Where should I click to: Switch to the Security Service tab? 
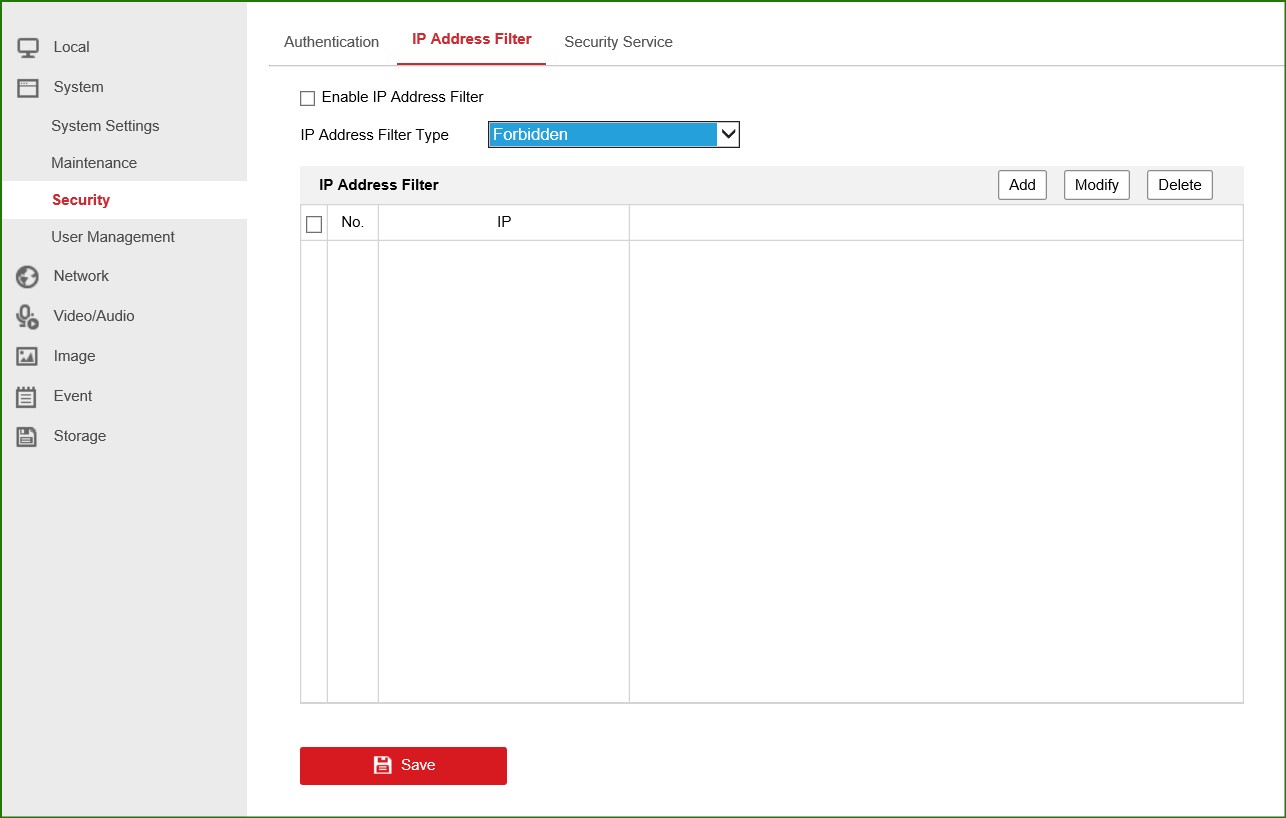[x=618, y=42]
